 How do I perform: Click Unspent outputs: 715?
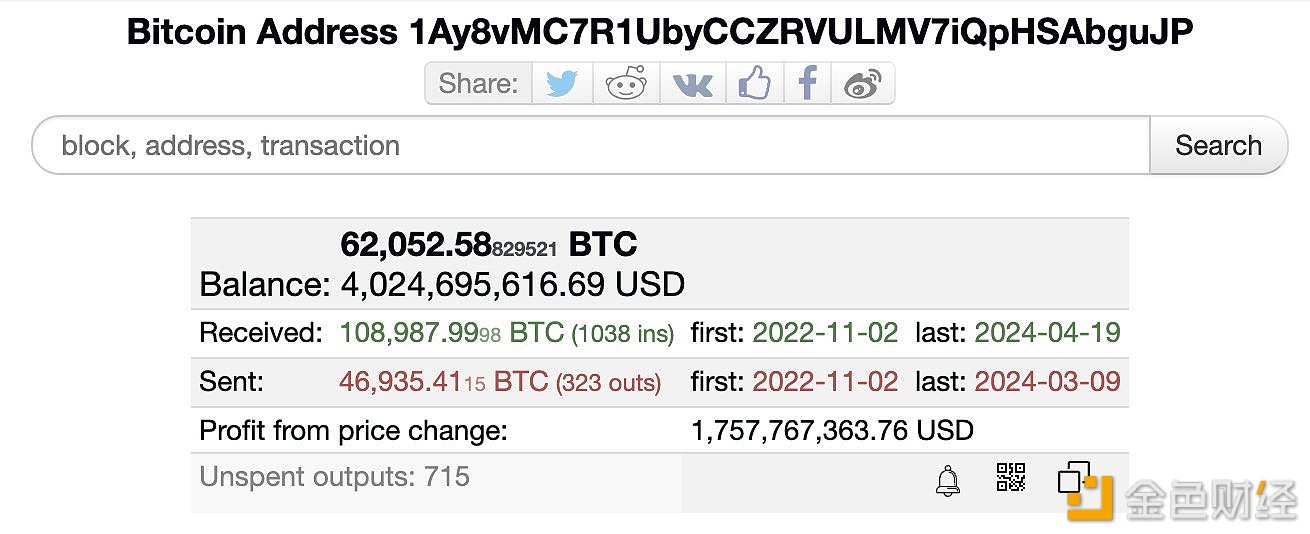click(335, 477)
